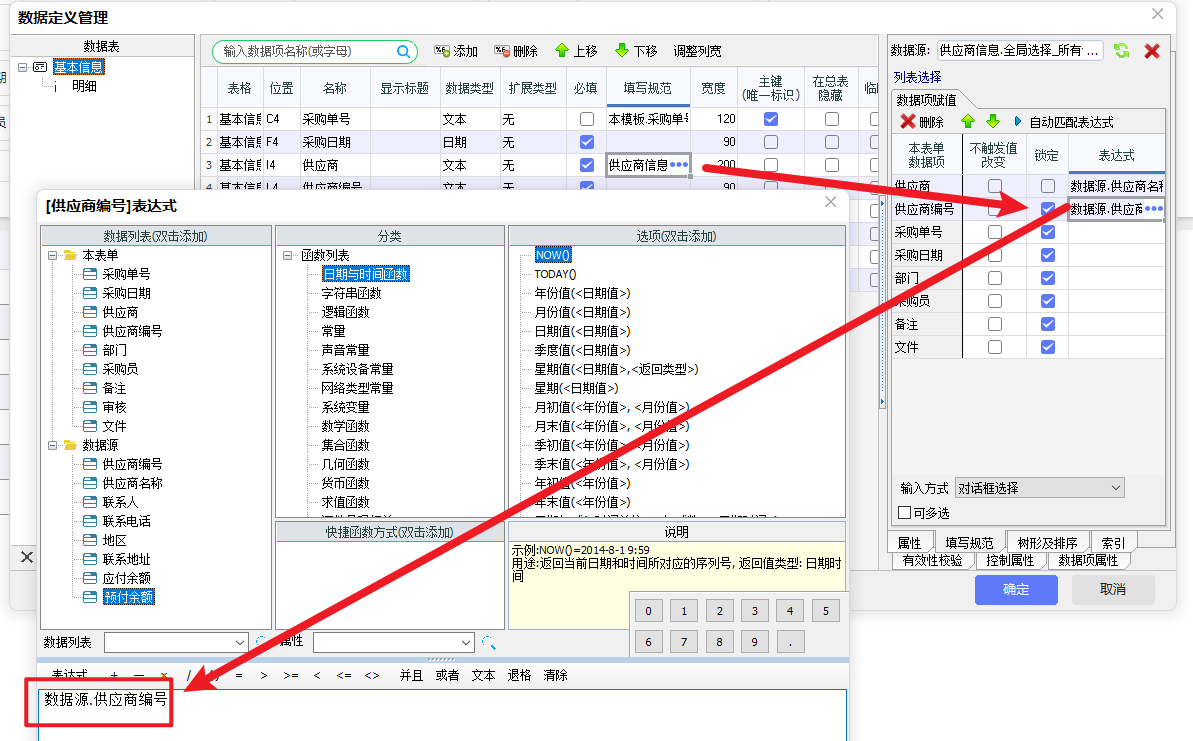Click the 退格 backspace button
This screenshot has height=741, width=1193.
click(x=520, y=675)
